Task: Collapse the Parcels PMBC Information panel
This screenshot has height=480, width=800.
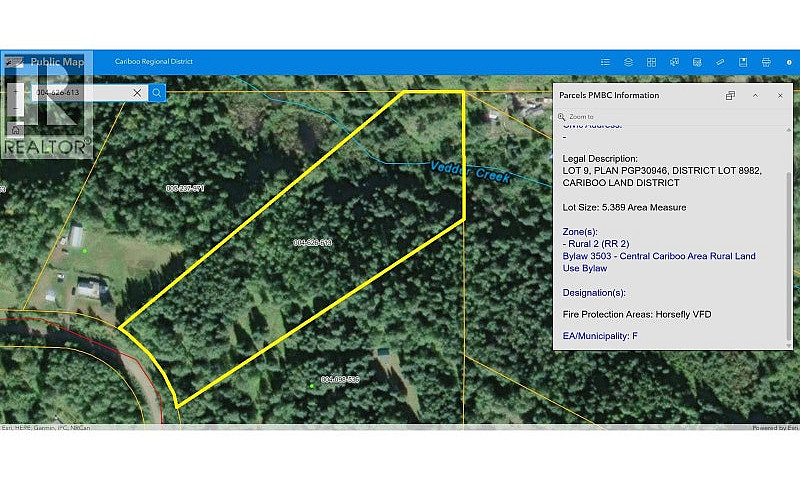Action: click(756, 95)
